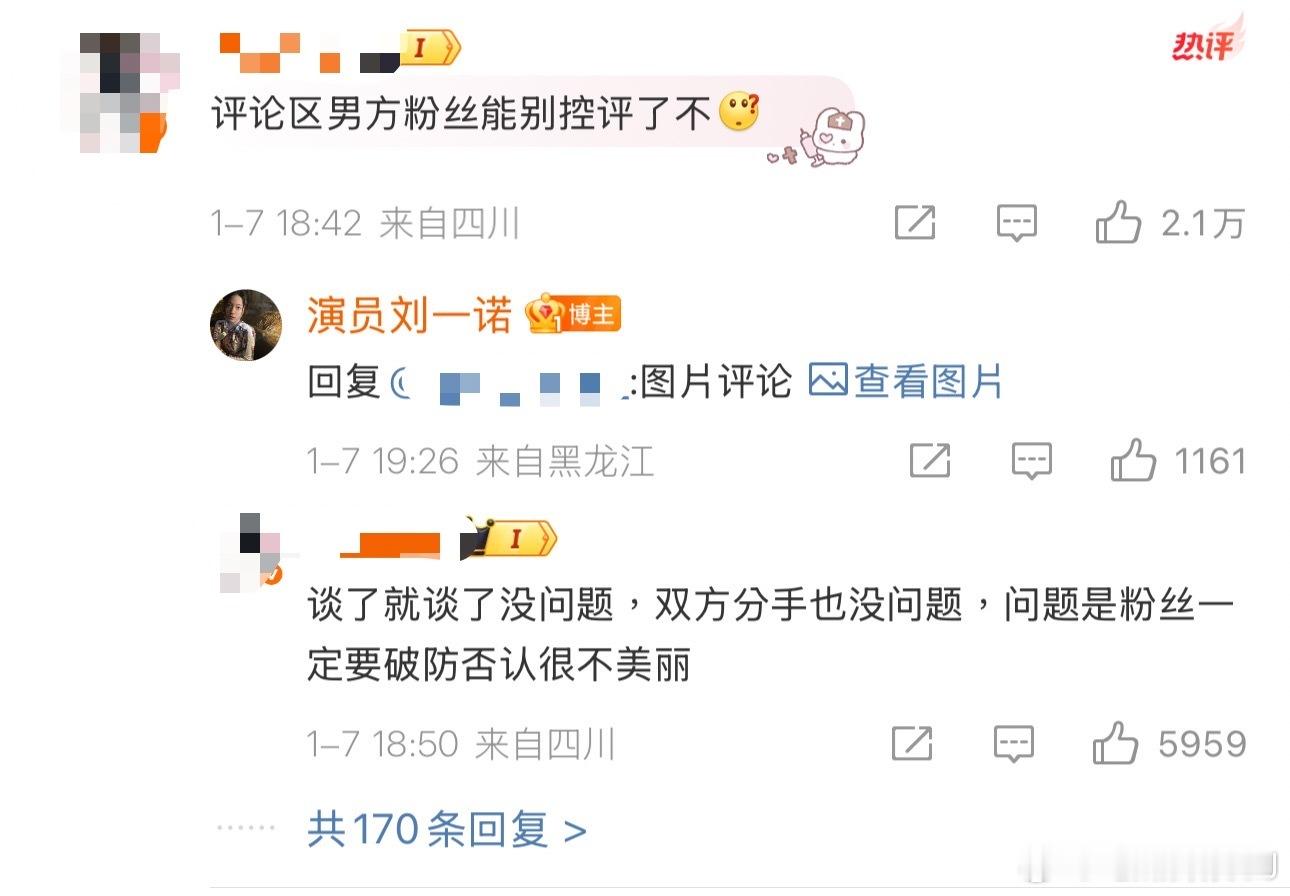Tap the 博主 badge next to 演员刘一诺
This screenshot has height=896, width=1290.
tap(574, 315)
